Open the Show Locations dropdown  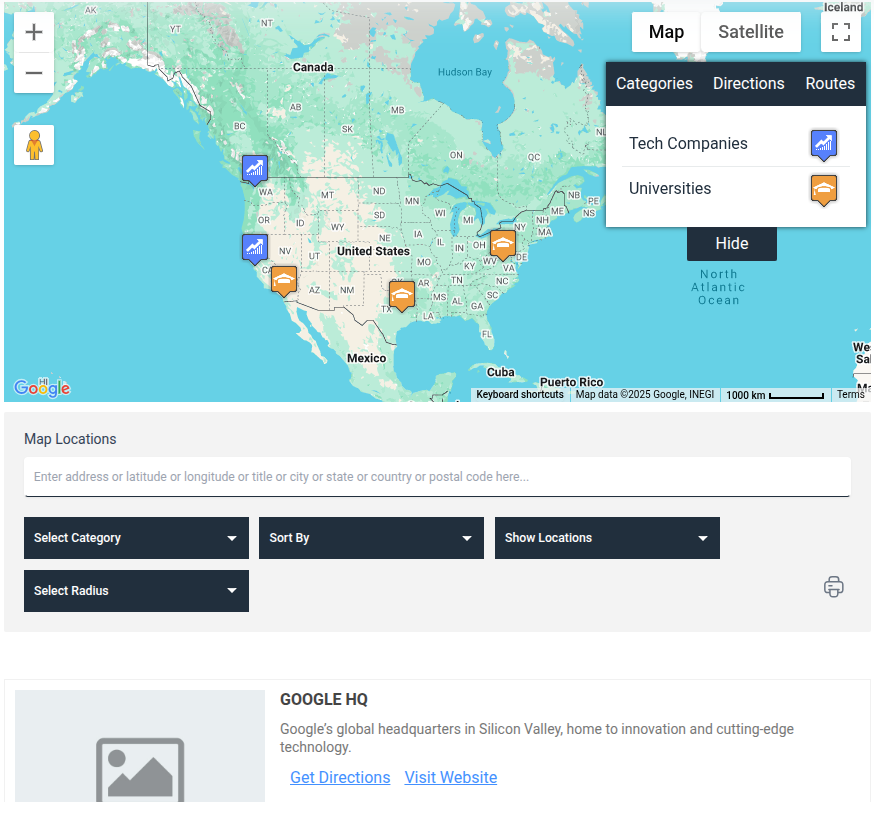tap(607, 538)
